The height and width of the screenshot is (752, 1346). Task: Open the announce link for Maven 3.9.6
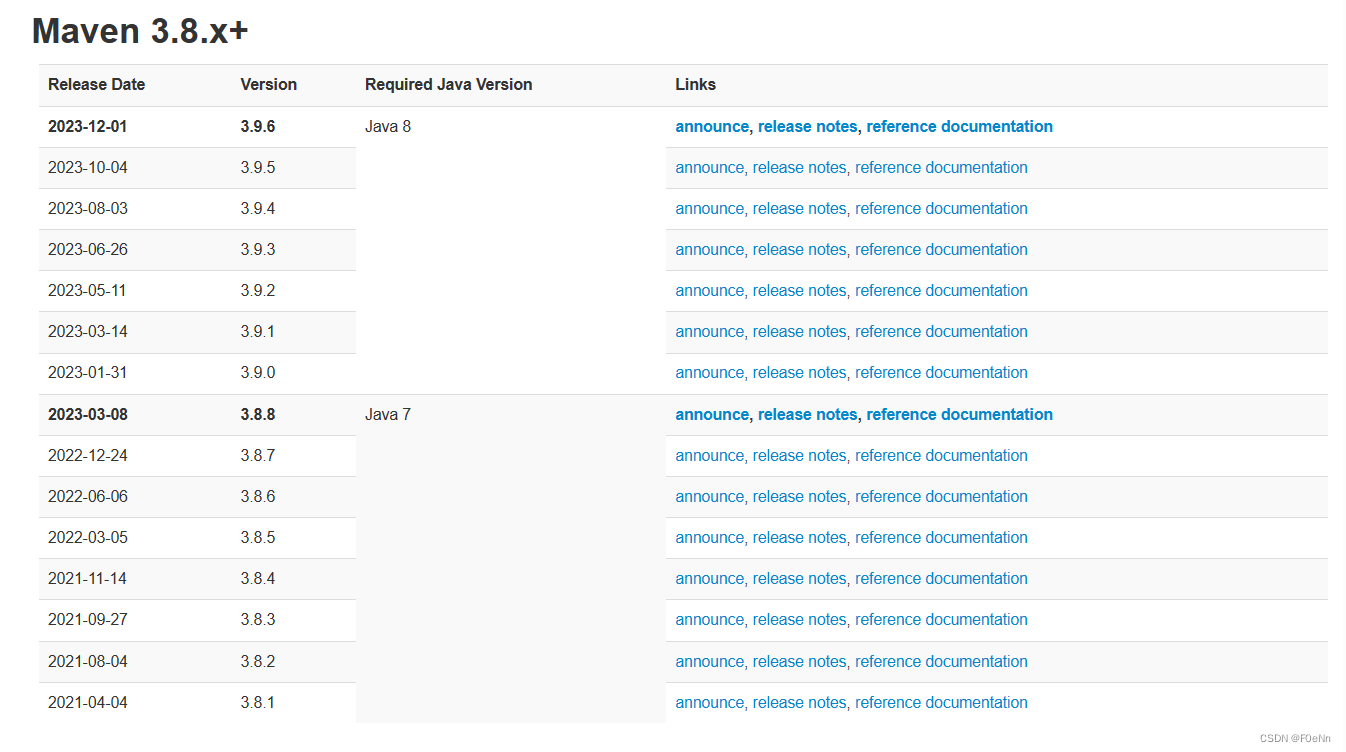711,126
